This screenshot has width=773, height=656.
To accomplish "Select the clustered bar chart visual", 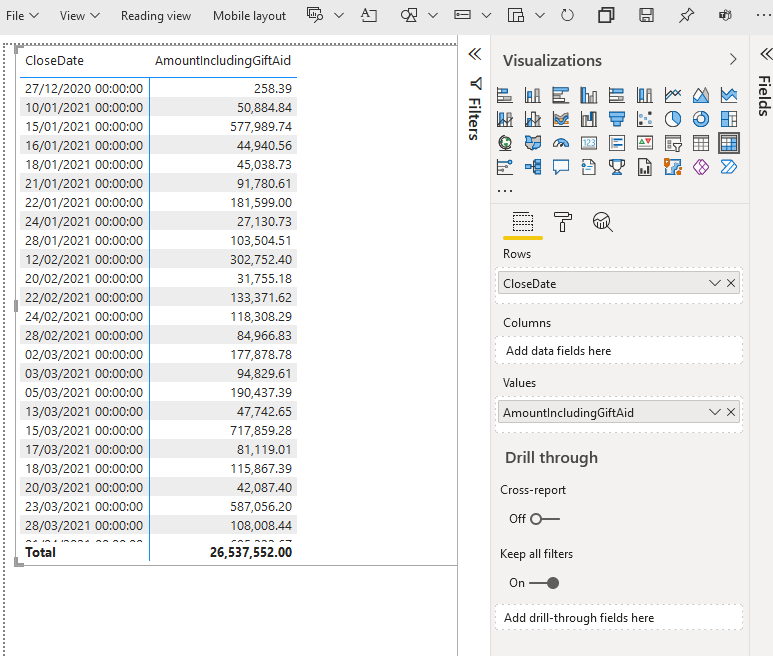I will coord(561,95).
